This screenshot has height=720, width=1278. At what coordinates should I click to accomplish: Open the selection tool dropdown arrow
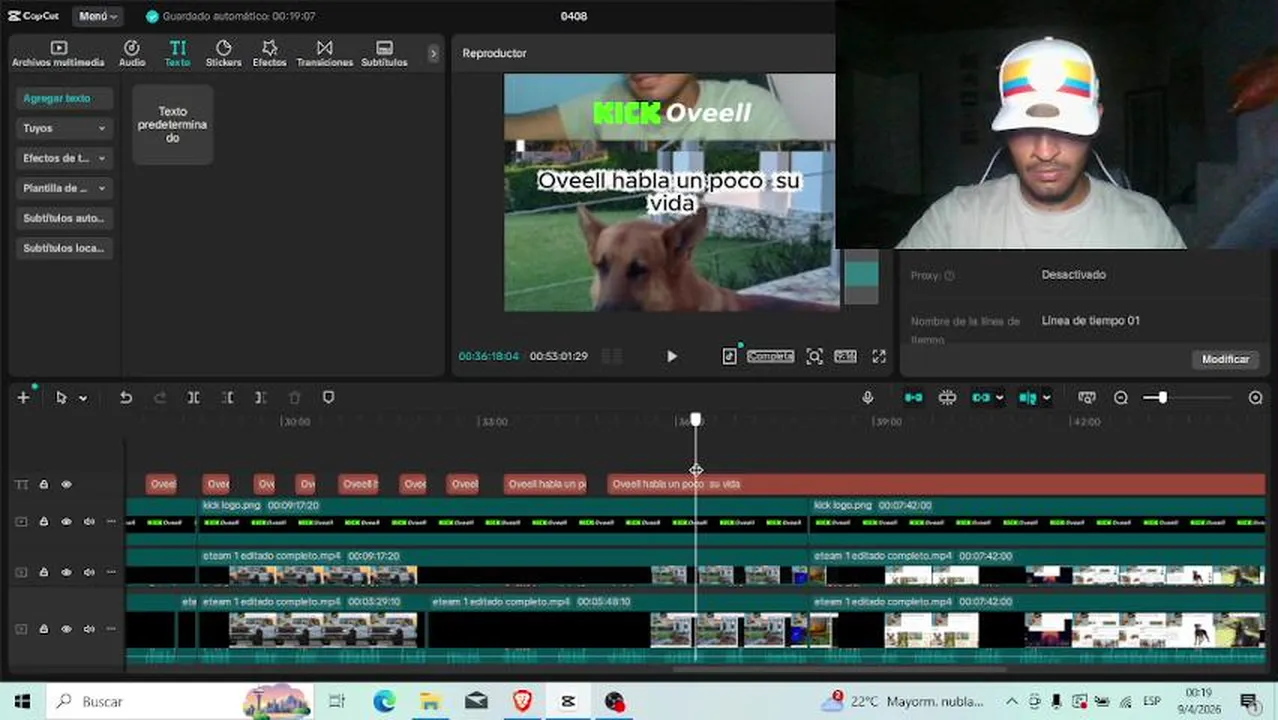[x=83, y=398]
